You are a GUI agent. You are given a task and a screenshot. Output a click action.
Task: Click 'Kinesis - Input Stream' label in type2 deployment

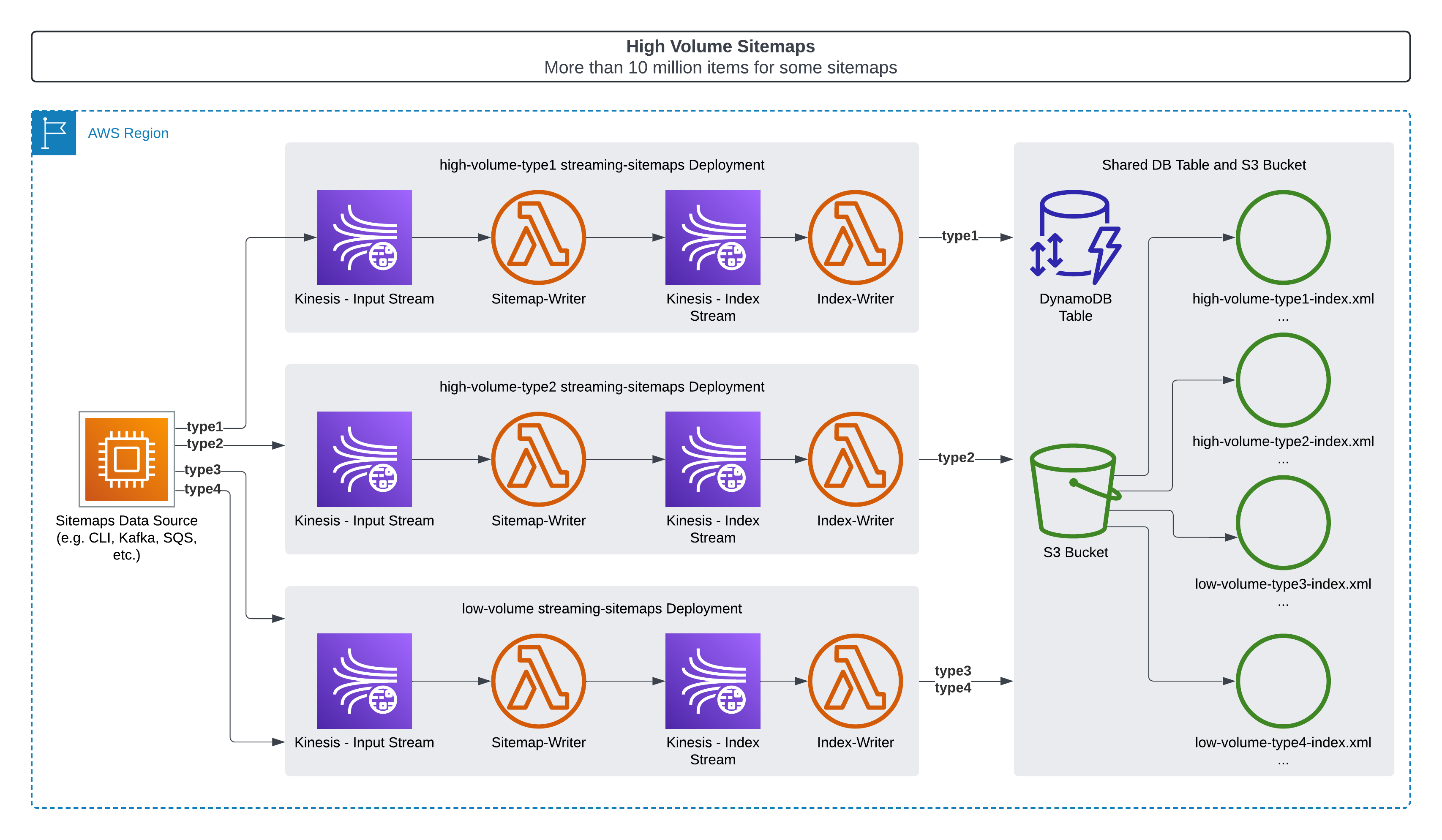click(364, 521)
